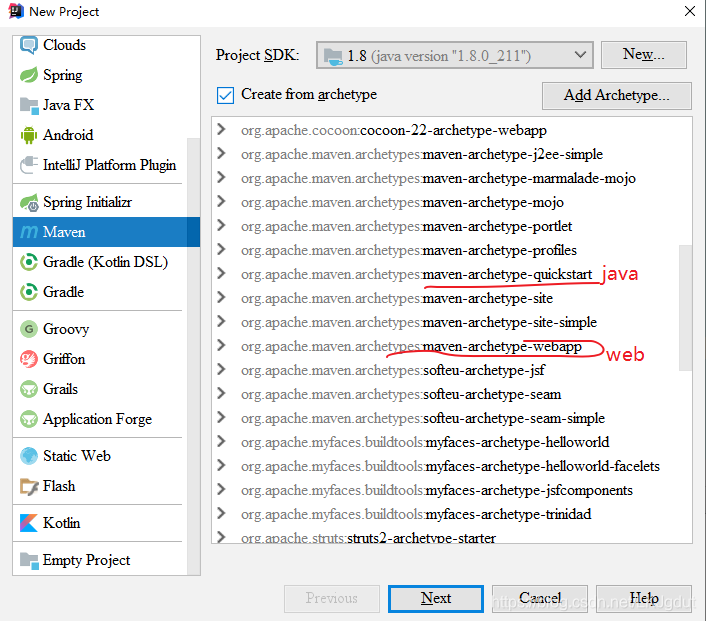Select softeu-archetype-seam archetype row
Viewport: 706px width, 621px height.
[x=452, y=394]
